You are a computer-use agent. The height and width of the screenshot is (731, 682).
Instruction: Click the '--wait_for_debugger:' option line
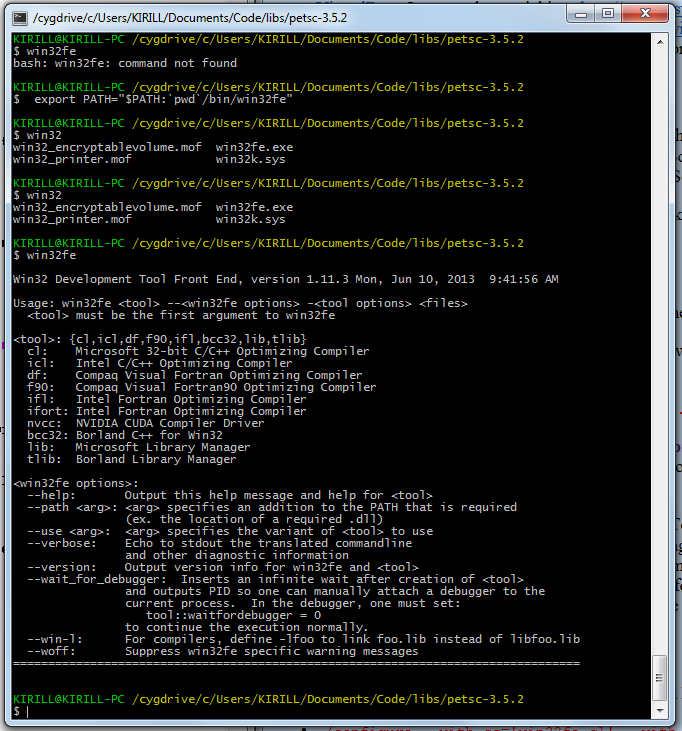[275, 579]
